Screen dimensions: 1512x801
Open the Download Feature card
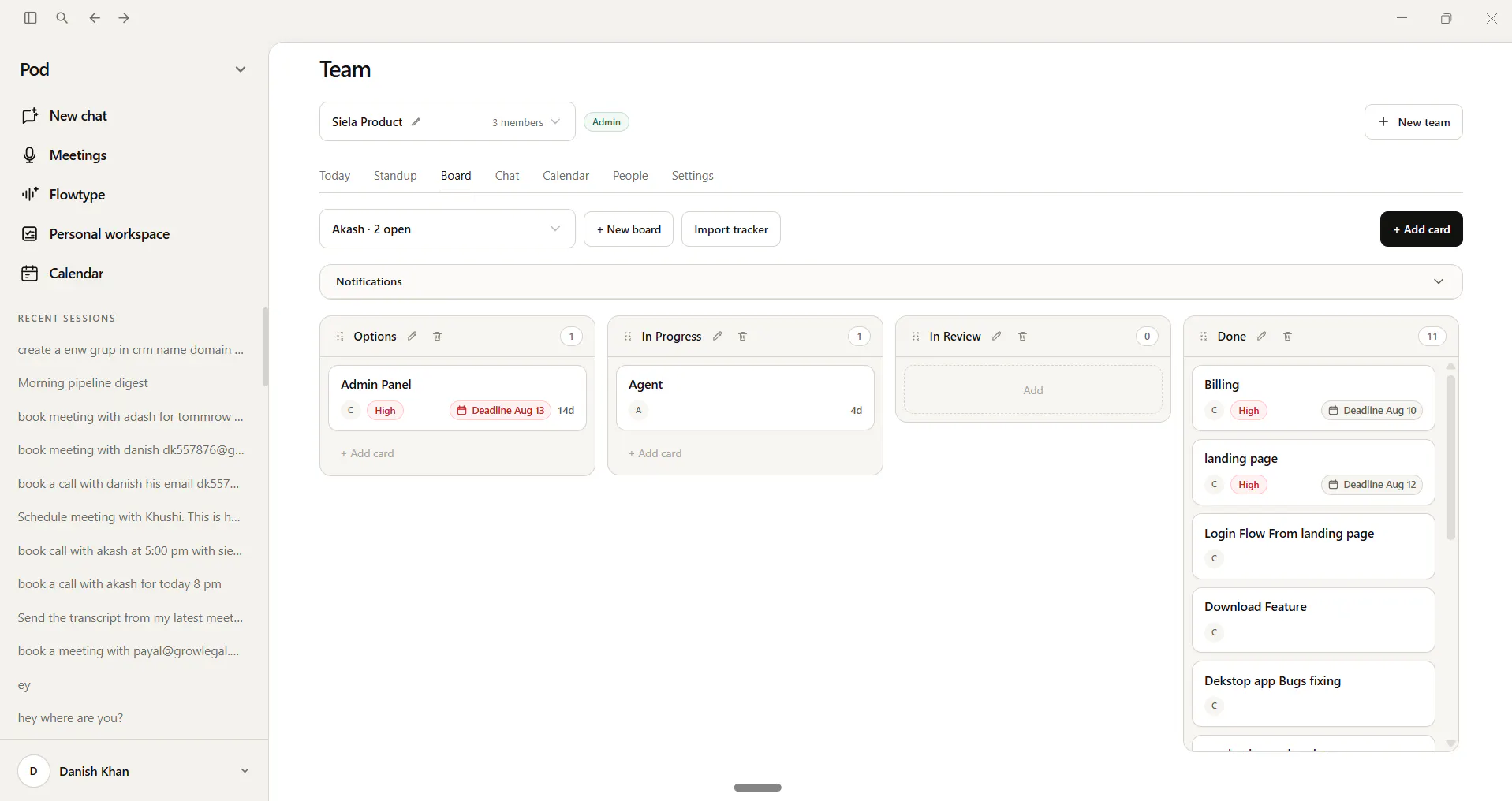pyautogui.click(x=1313, y=620)
